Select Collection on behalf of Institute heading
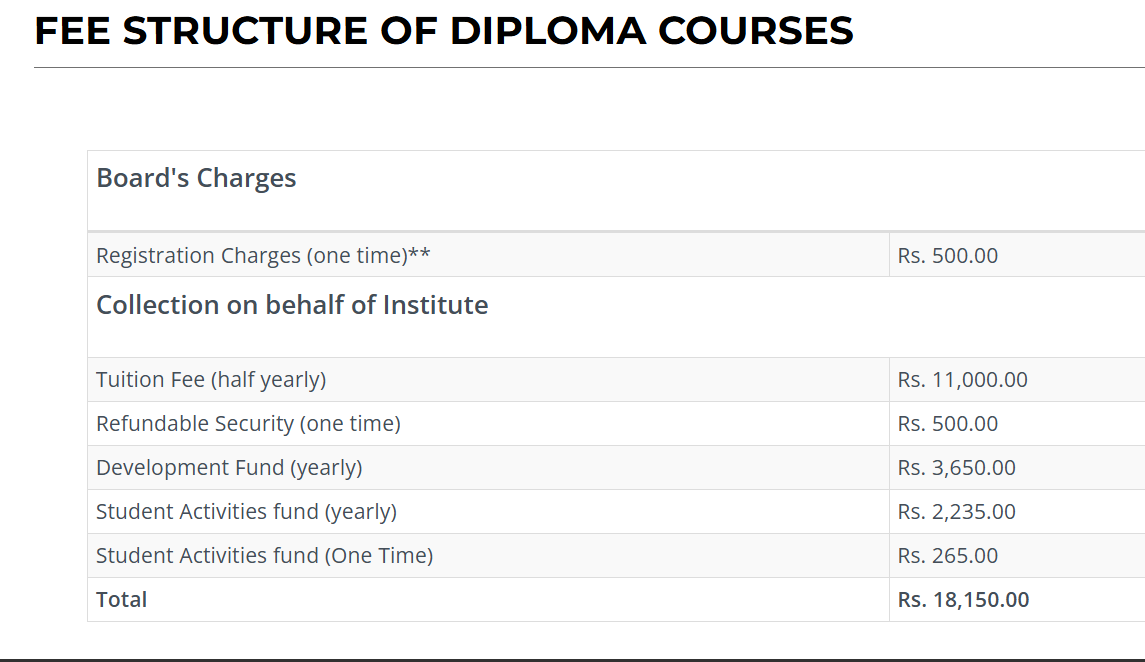 [292, 305]
